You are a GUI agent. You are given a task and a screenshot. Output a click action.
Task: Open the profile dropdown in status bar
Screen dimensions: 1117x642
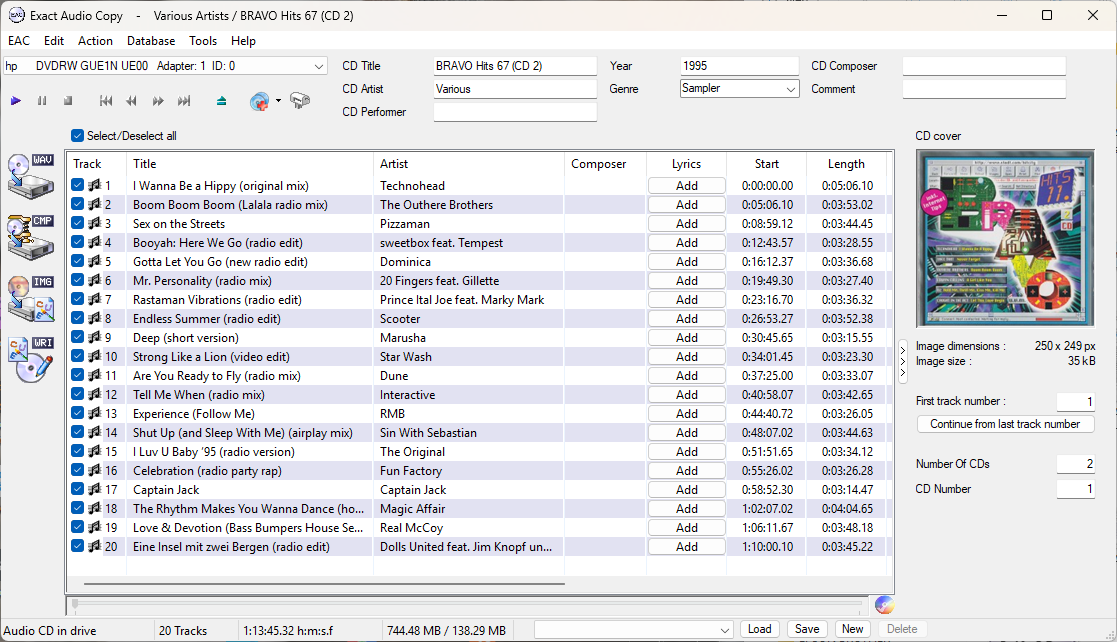pos(725,630)
